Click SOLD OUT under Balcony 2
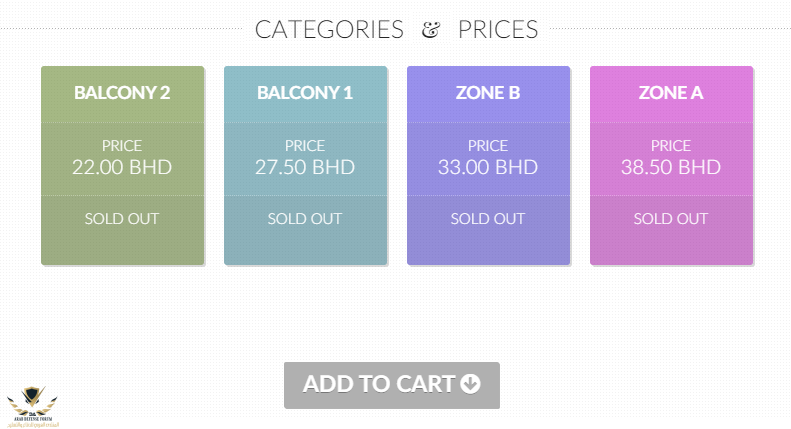Screen dimensions: 791x429 tap(122, 218)
